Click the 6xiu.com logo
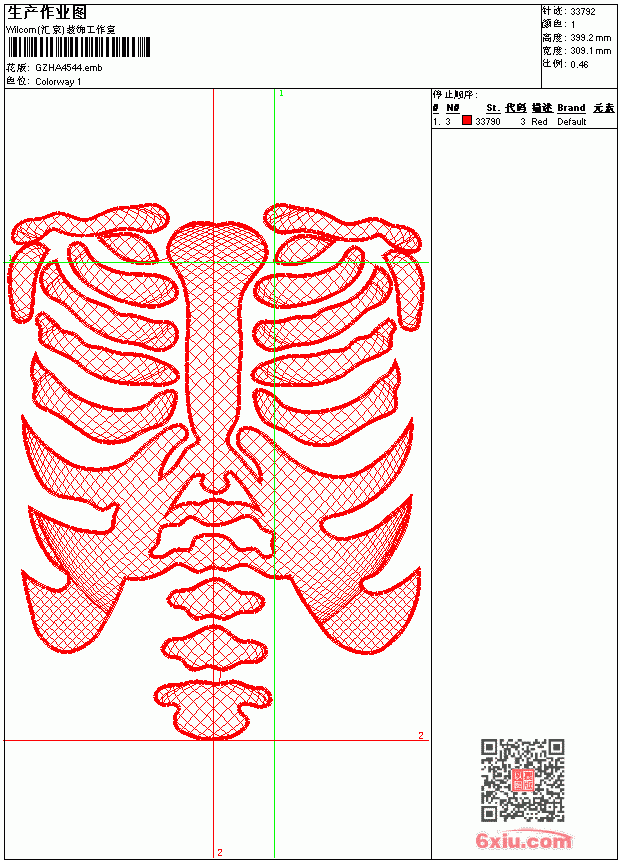This screenshot has height=860, width=620. click(x=523, y=840)
